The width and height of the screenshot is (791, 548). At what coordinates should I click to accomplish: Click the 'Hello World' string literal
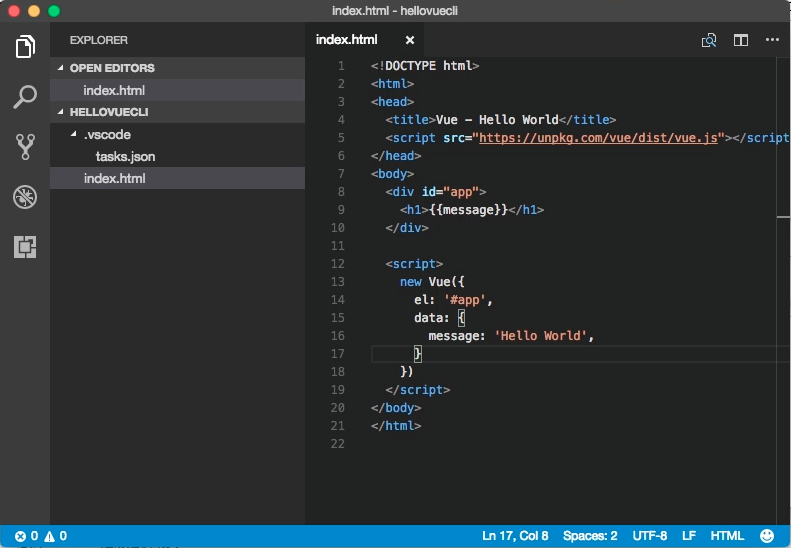pos(540,336)
